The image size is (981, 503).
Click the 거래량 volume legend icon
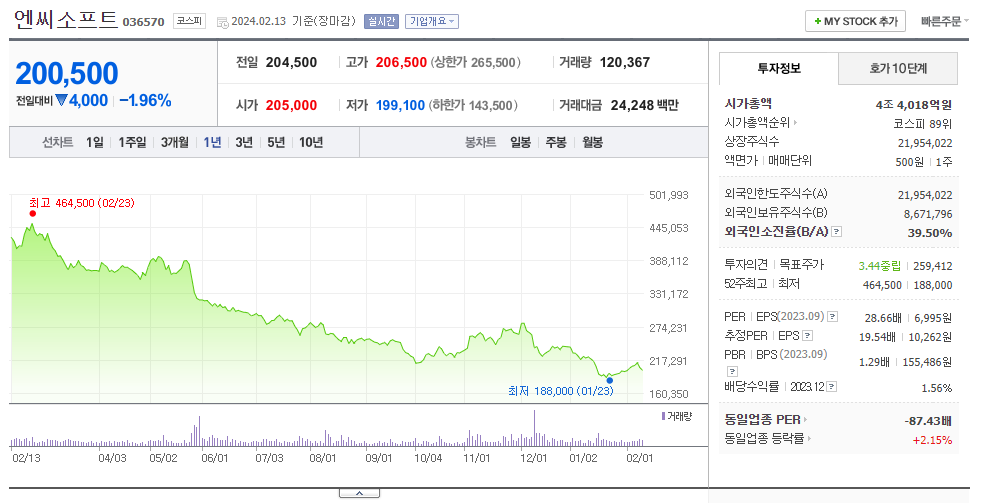click(x=663, y=416)
